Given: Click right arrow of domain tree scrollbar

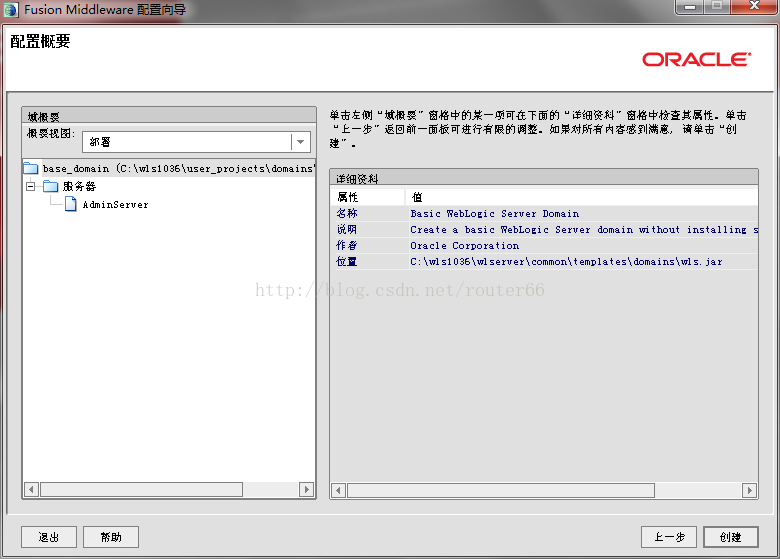Looking at the screenshot, I should click(x=306, y=489).
